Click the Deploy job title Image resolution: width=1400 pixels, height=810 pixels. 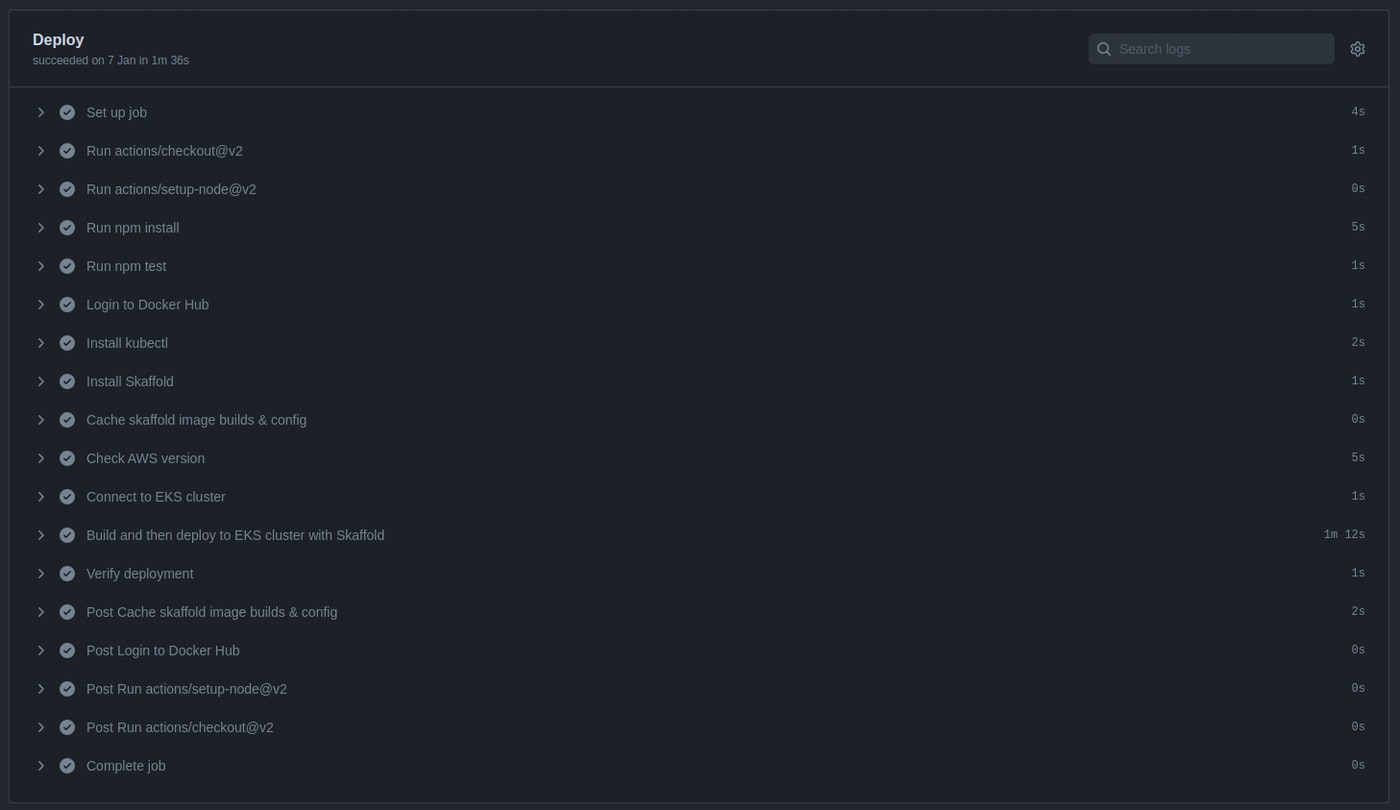[x=58, y=39]
